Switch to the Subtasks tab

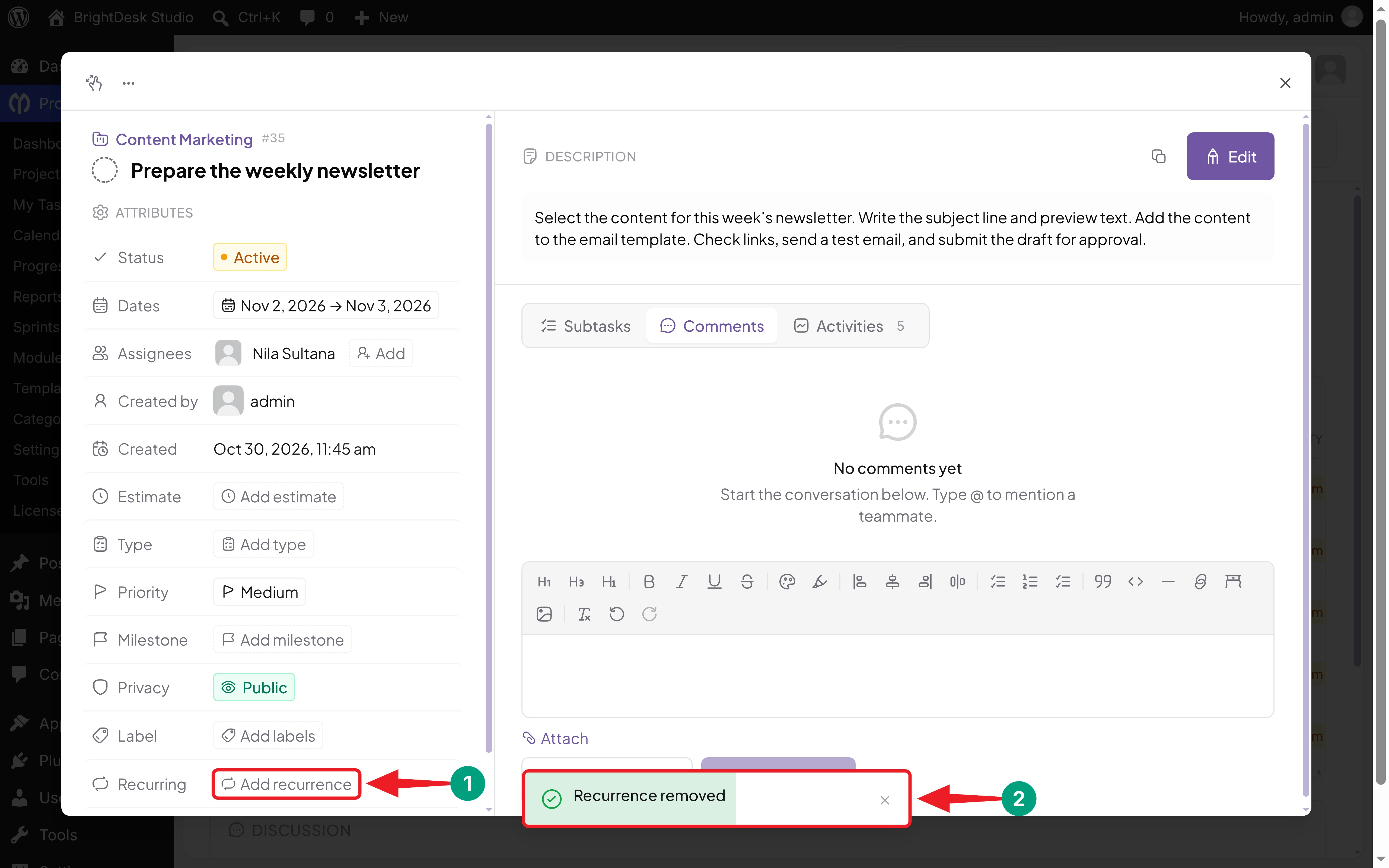pyautogui.click(x=585, y=326)
